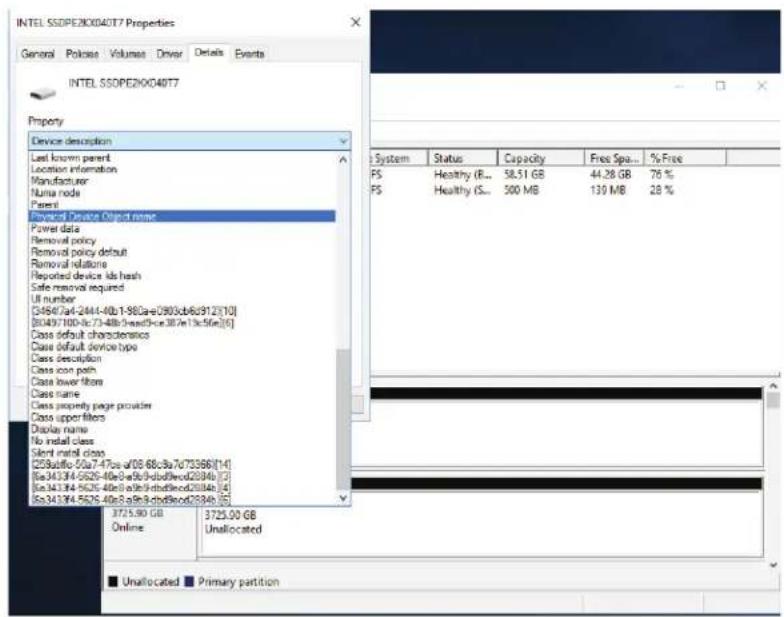Select the 500 MB volume row
This screenshot has width=784, height=617.
coord(575,190)
